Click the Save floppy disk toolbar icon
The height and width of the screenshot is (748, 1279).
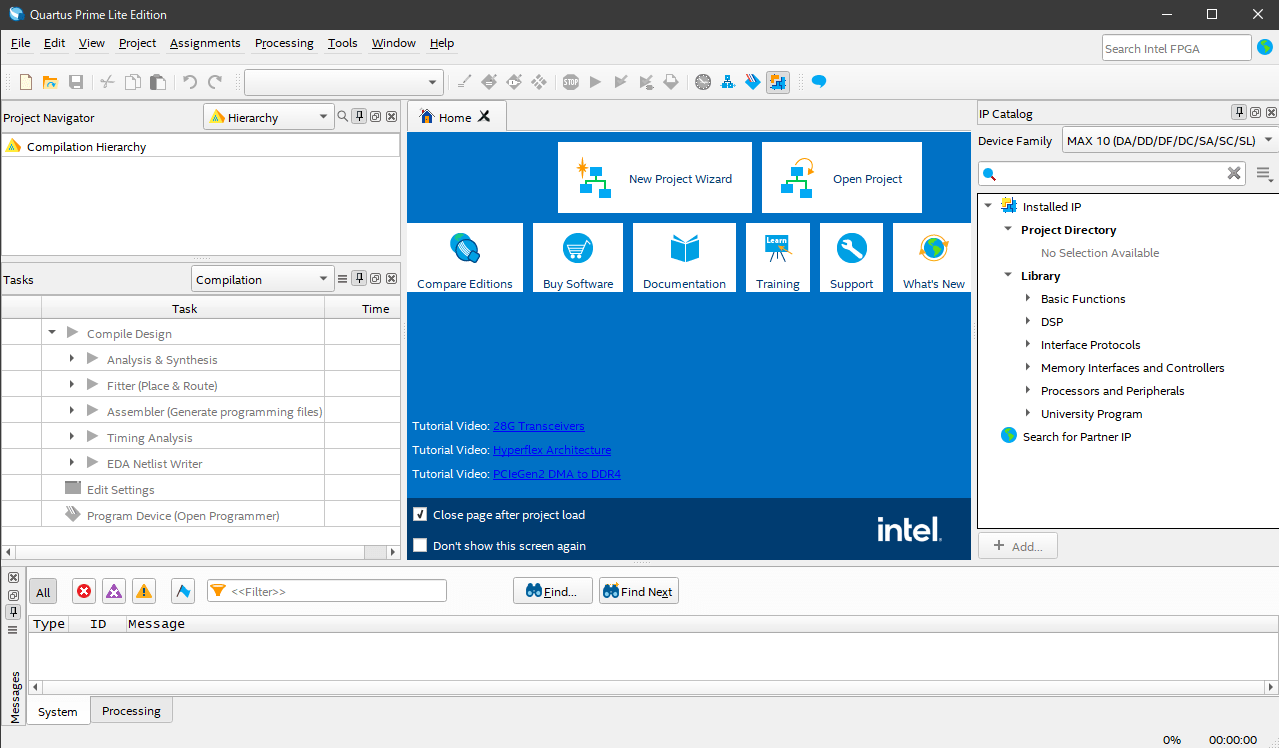tap(75, 82)
